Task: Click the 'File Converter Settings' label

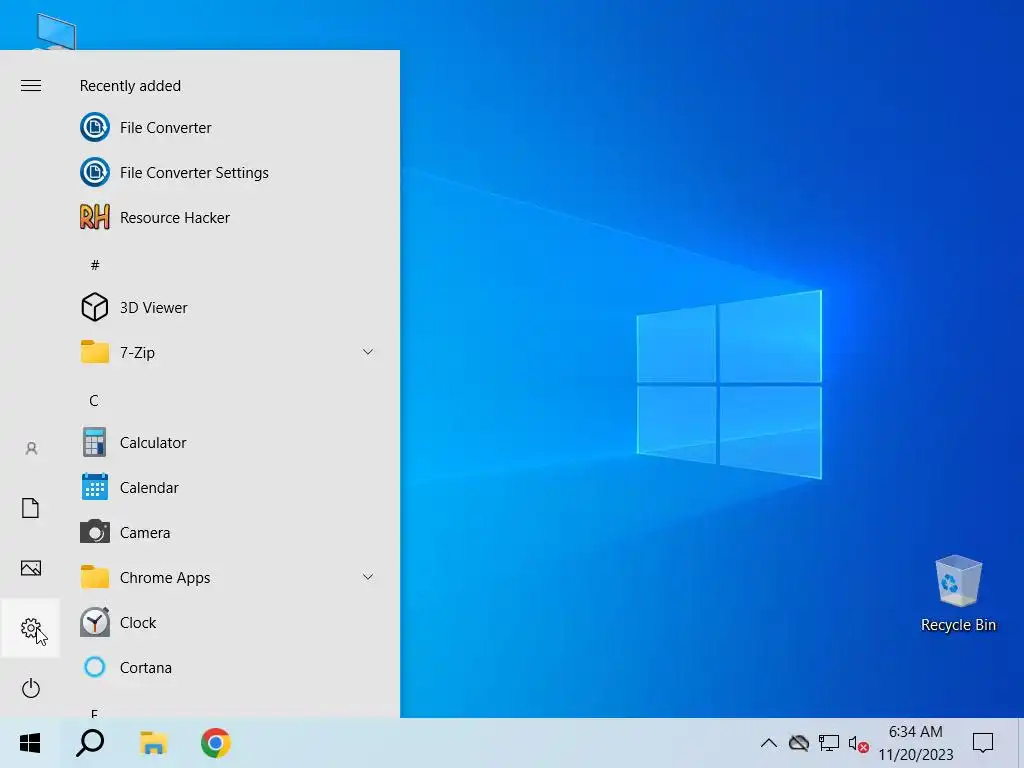Action: coord(194,172)
